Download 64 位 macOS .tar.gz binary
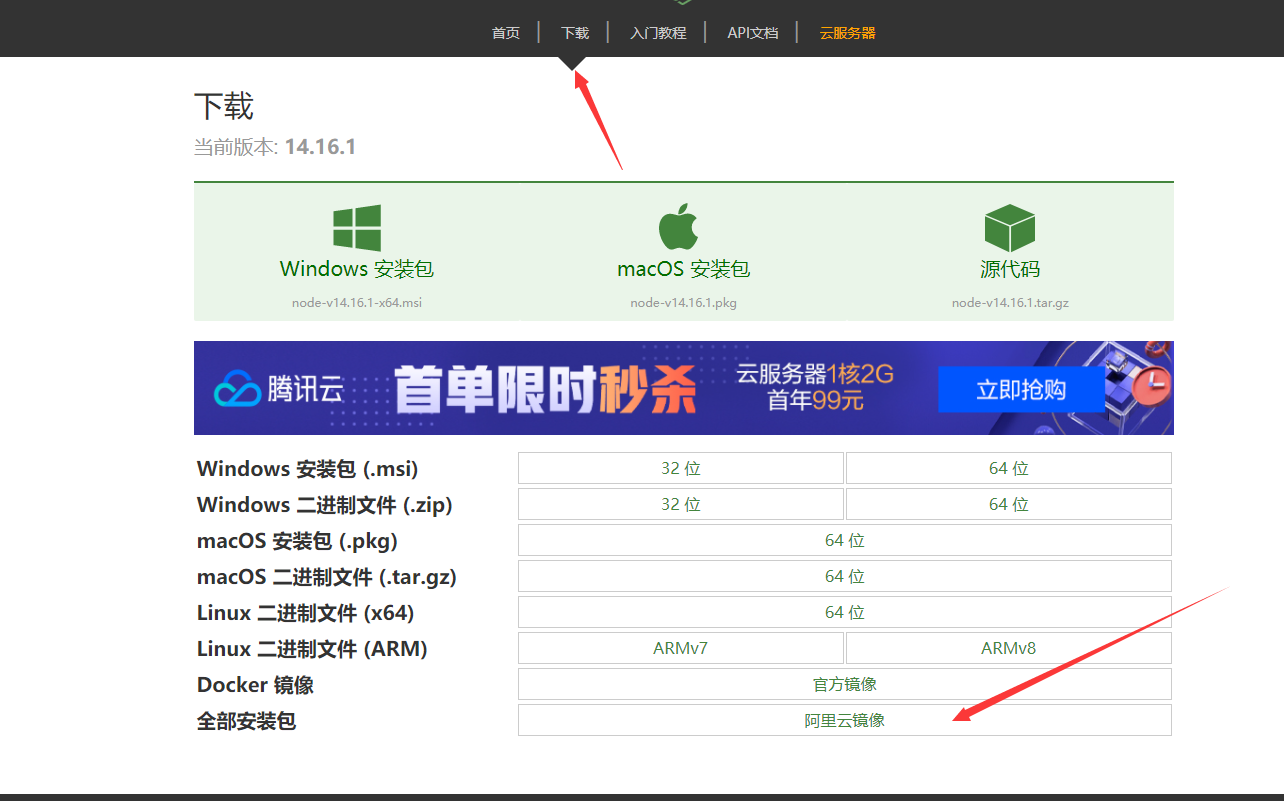The width and height of the screenshot is (1284, 801). pyautogui.click(x=845, y=576)
